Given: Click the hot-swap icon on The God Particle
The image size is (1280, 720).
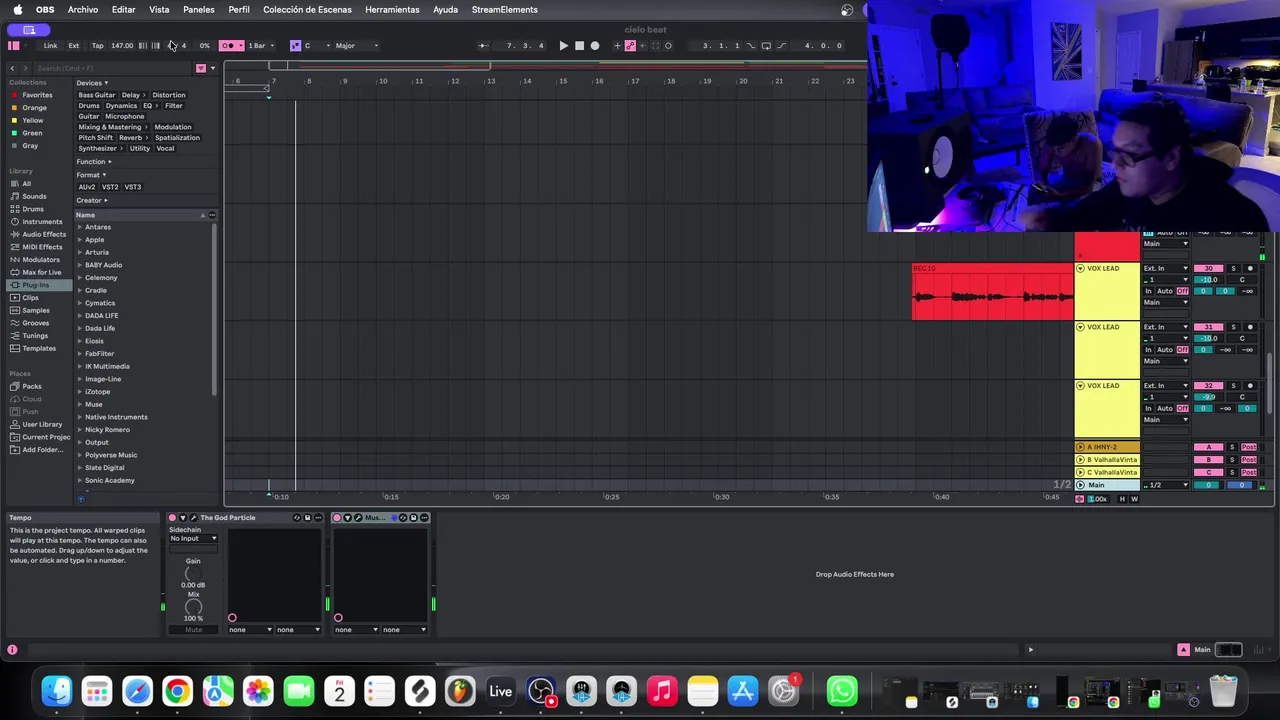Looking at the screenshot, I should 297,517.
